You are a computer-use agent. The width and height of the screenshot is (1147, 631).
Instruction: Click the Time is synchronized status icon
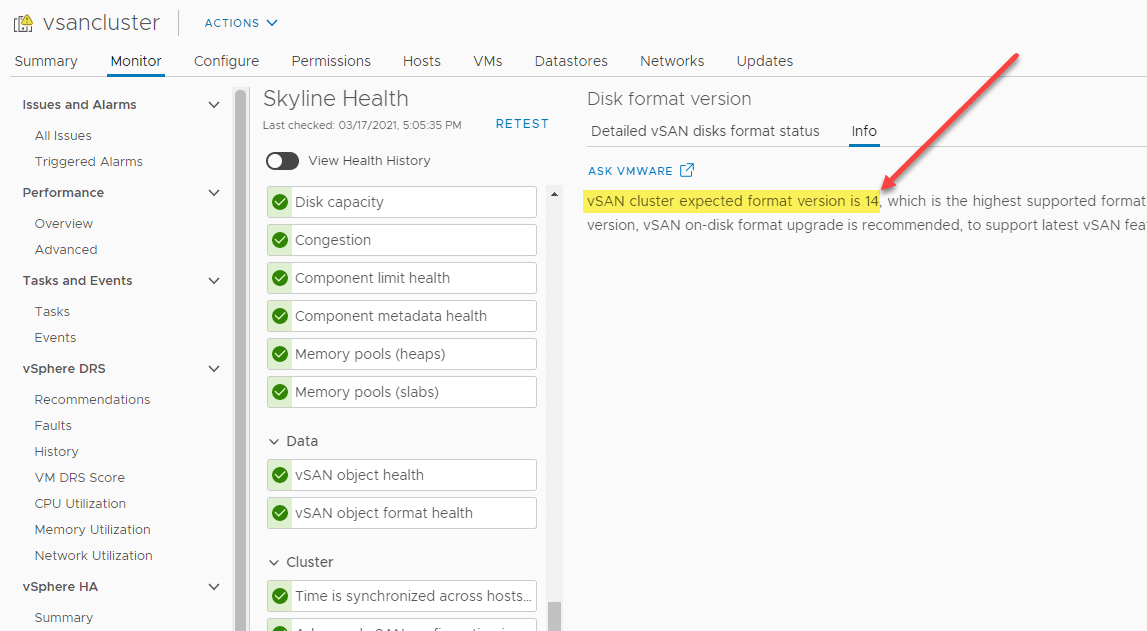[280, 596]
